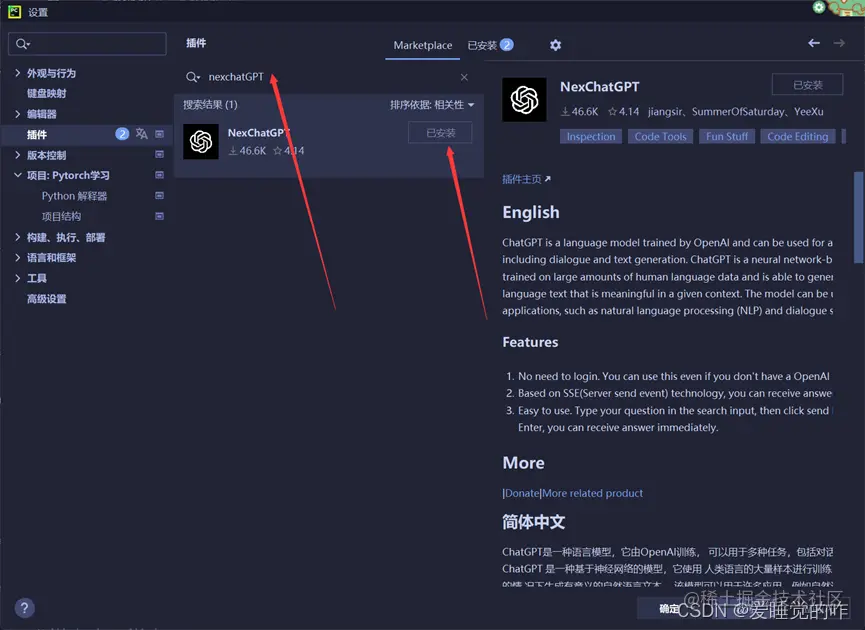Expand the 工具 tree node
This screenshot has width=865, height=630.
(18, 278)
